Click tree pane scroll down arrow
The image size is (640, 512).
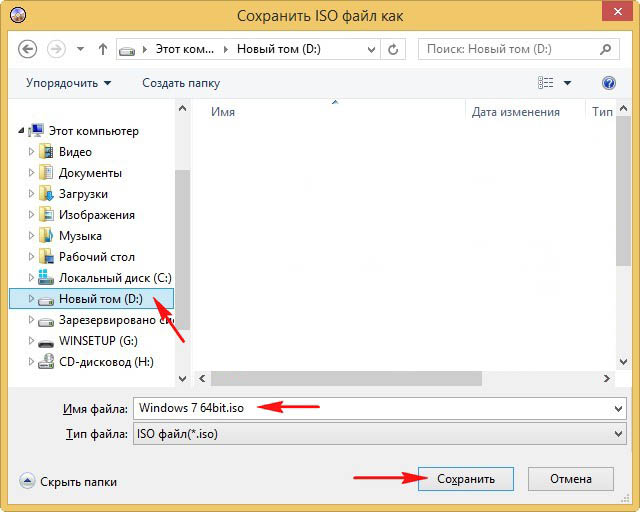[x=182, y=378]
